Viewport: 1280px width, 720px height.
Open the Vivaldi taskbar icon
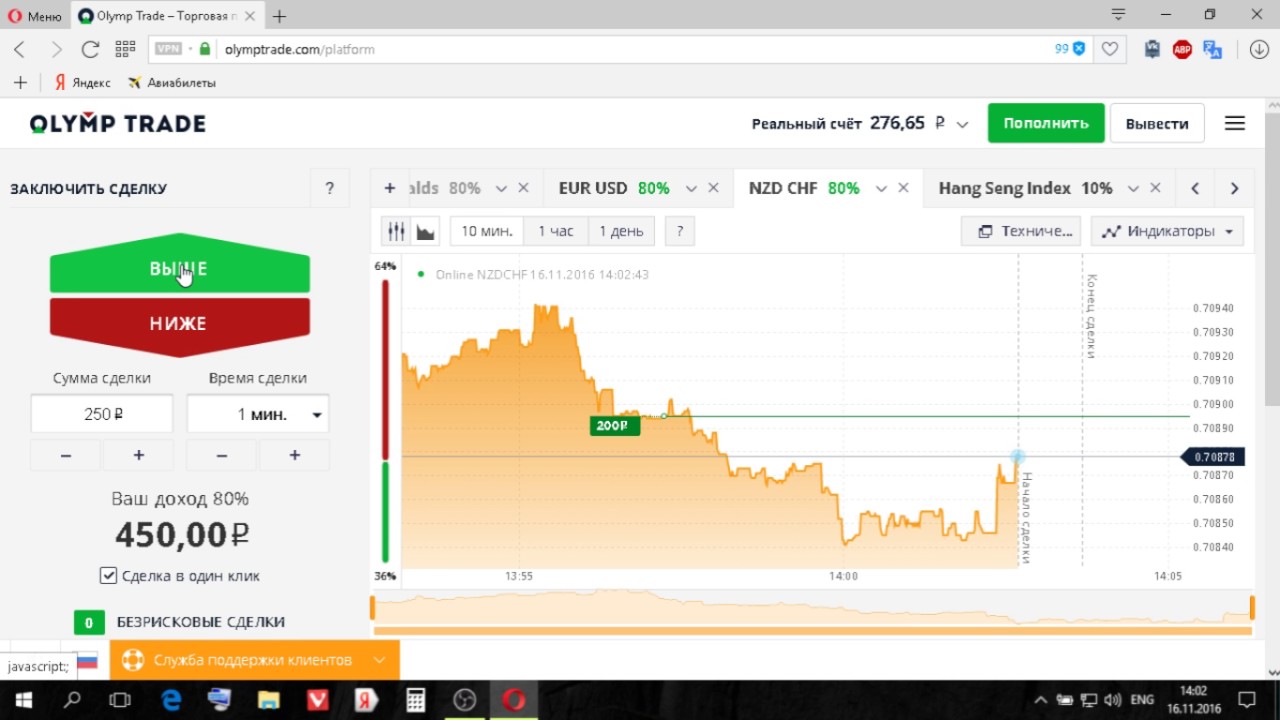pyautogui.click(x=317, y=700)
